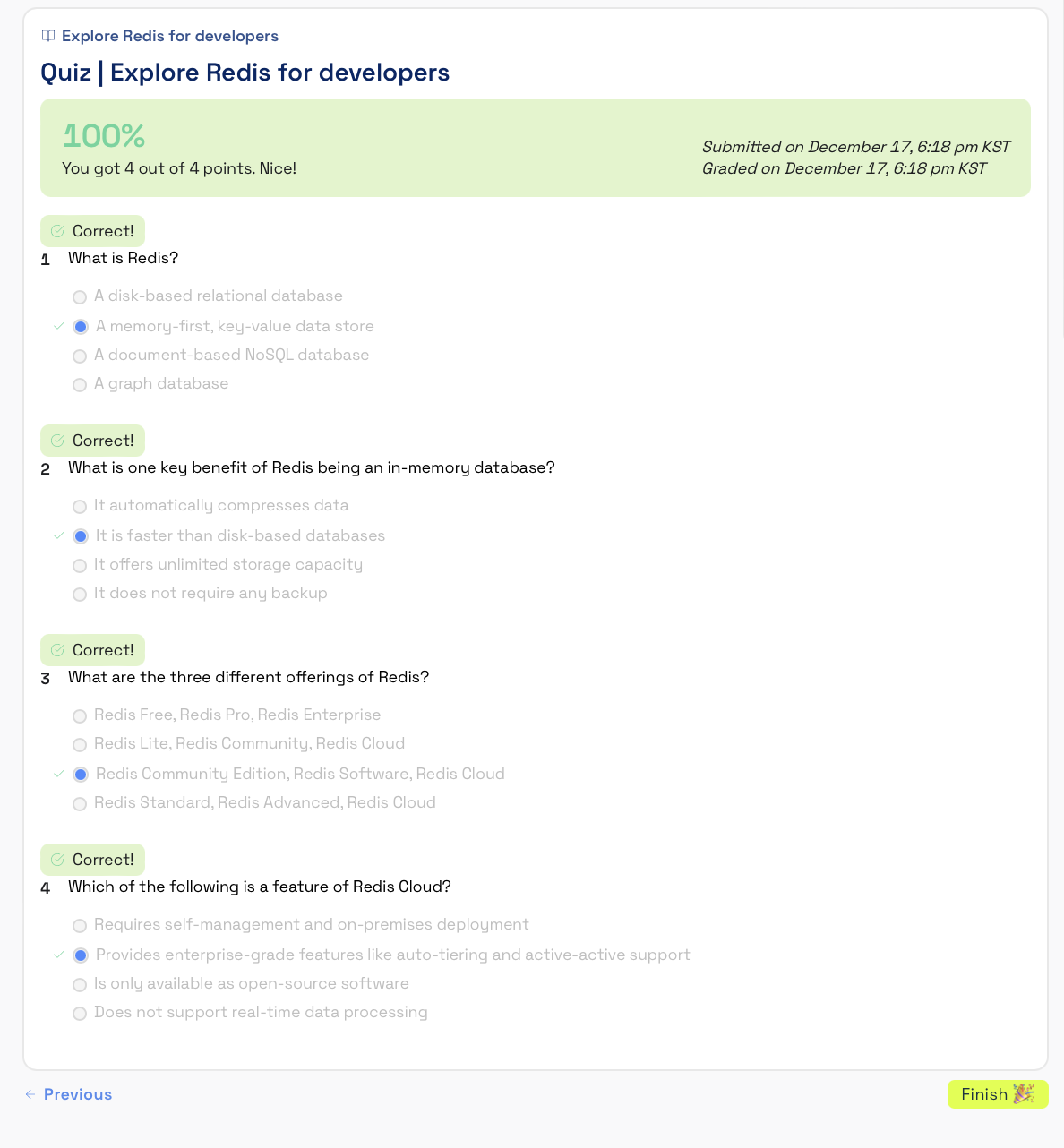This screenshot has height=1148, width=1064.
Task: Select 'Redis Free, Redis Pro, Redis Enterprise' radio
Action: point(80,715)
